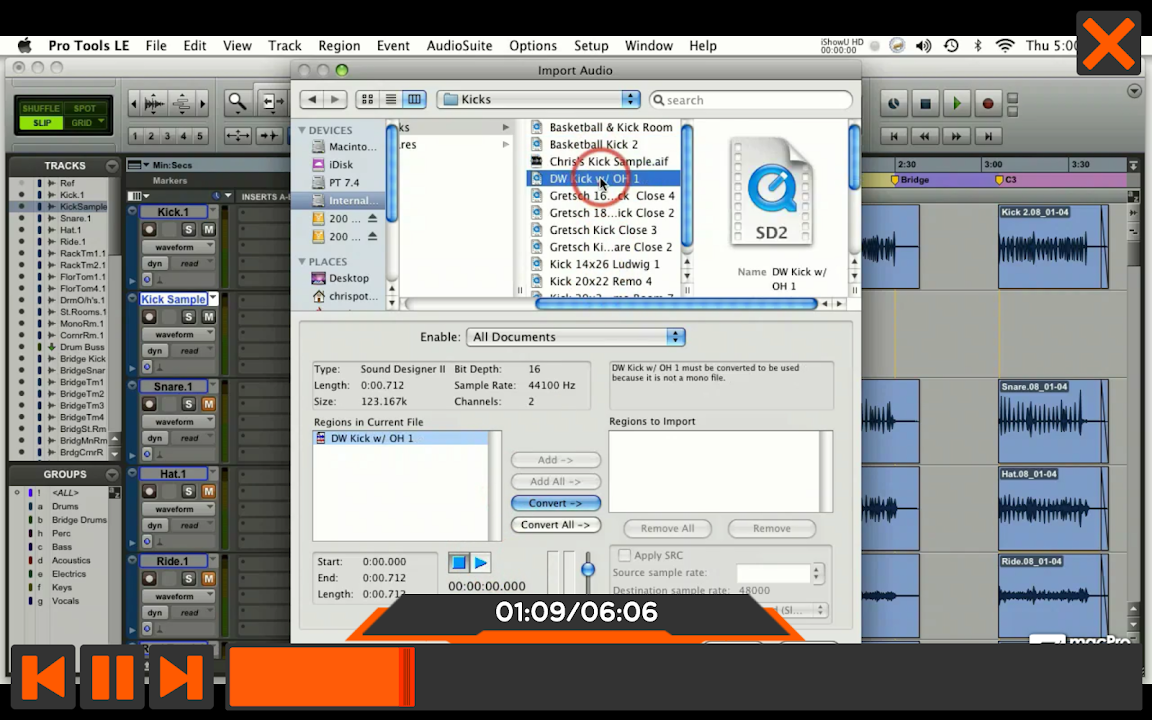1152x720 pixels.
Task: Stop the audio preview in Import dialog
Action: 458,563
